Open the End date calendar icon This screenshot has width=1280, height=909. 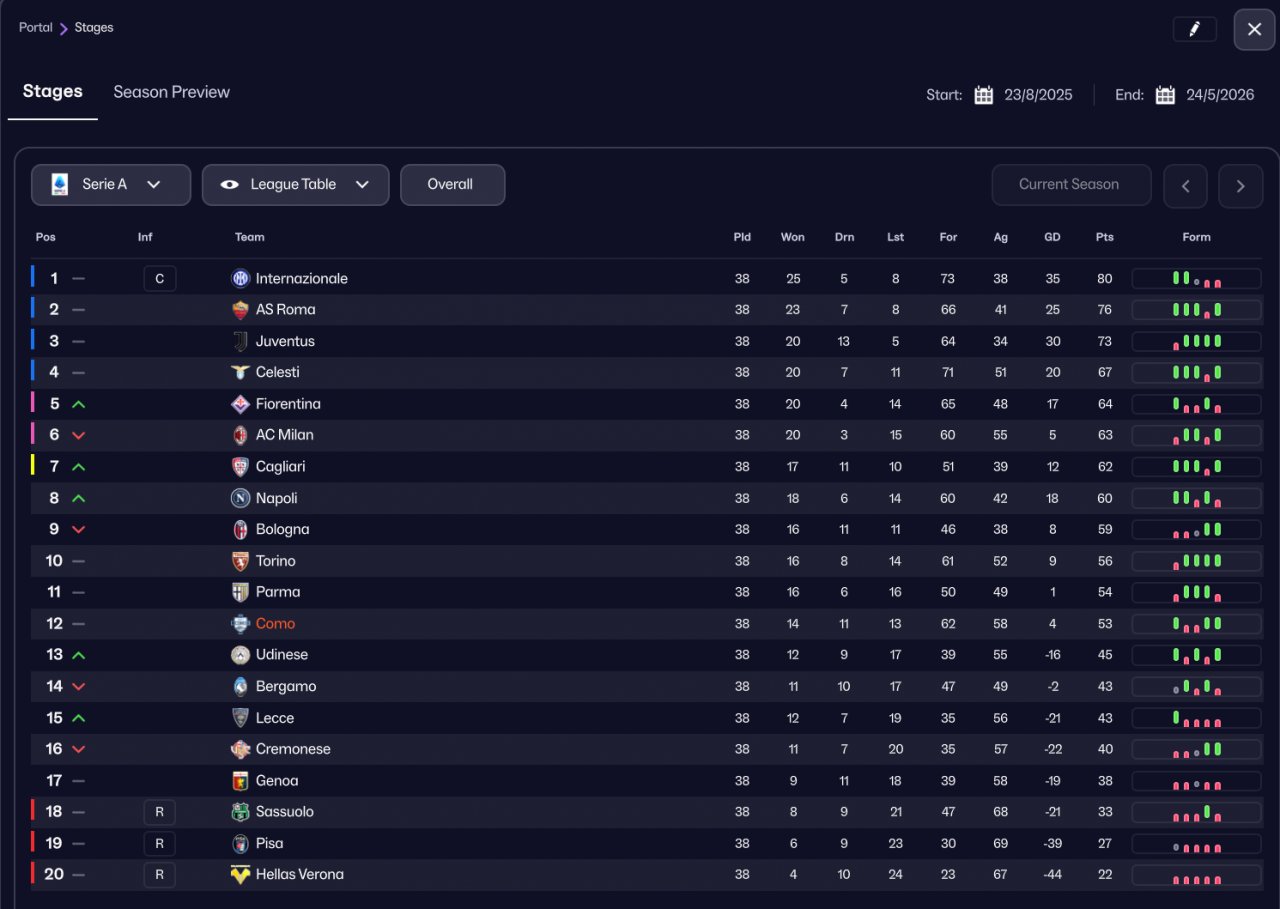1165,95
